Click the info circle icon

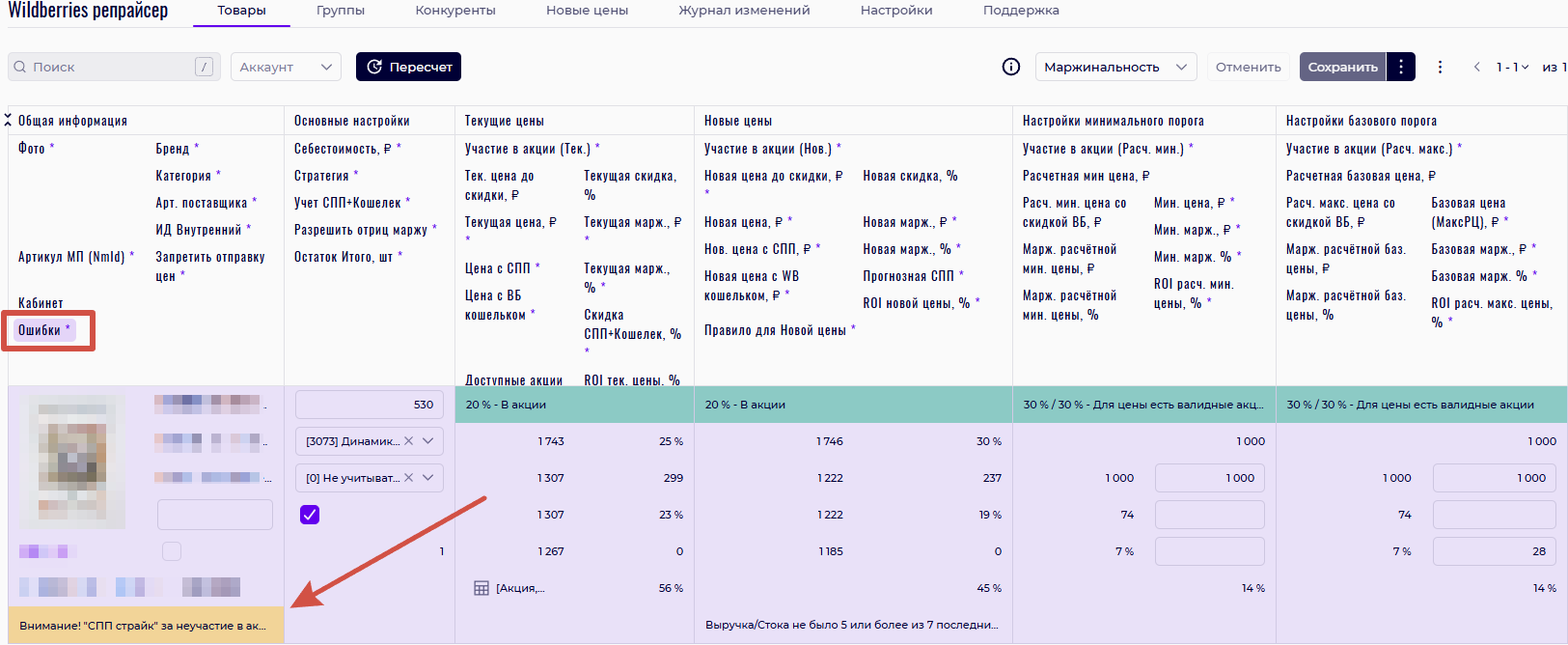[x=1011, y=67]
